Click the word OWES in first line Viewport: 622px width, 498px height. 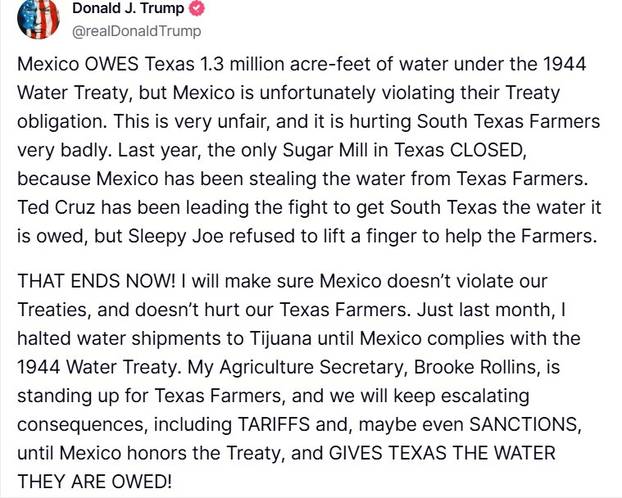[111, 64]
